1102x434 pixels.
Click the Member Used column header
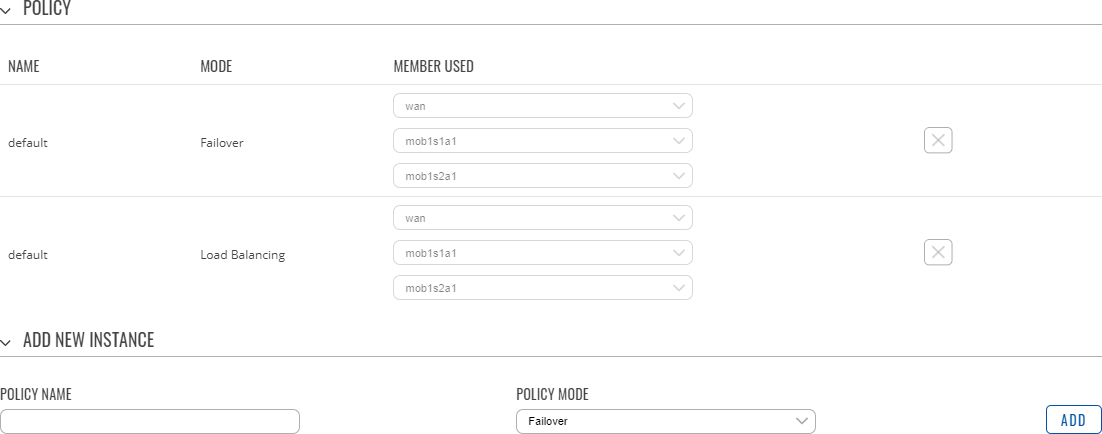(433, 67)
